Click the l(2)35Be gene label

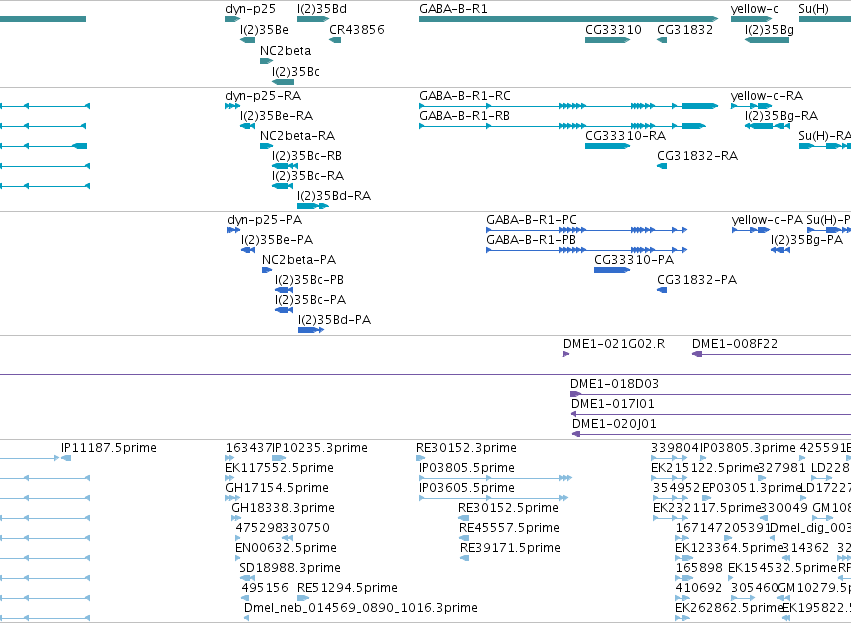(264, 29)
